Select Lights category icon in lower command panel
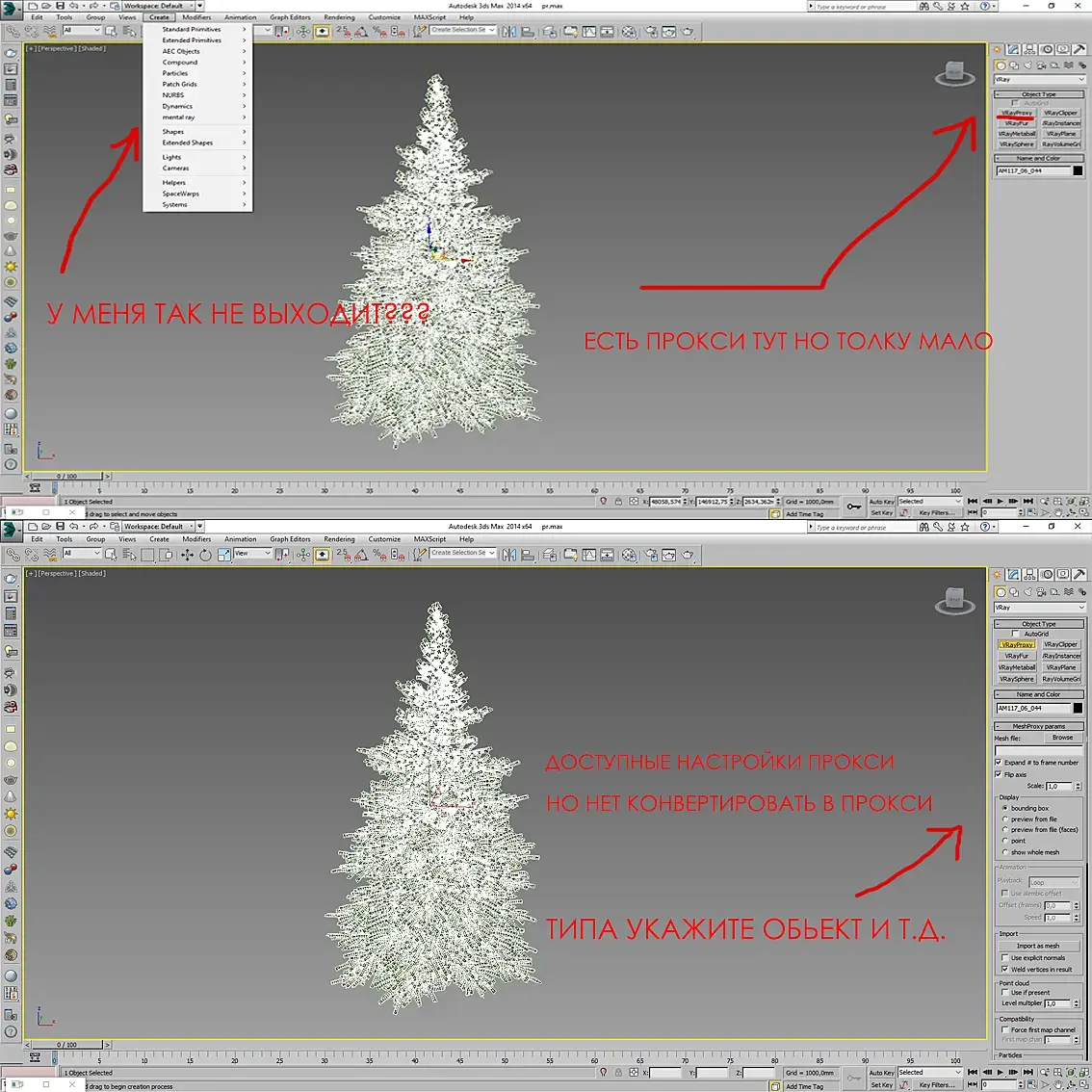 tap(1027, 592)
